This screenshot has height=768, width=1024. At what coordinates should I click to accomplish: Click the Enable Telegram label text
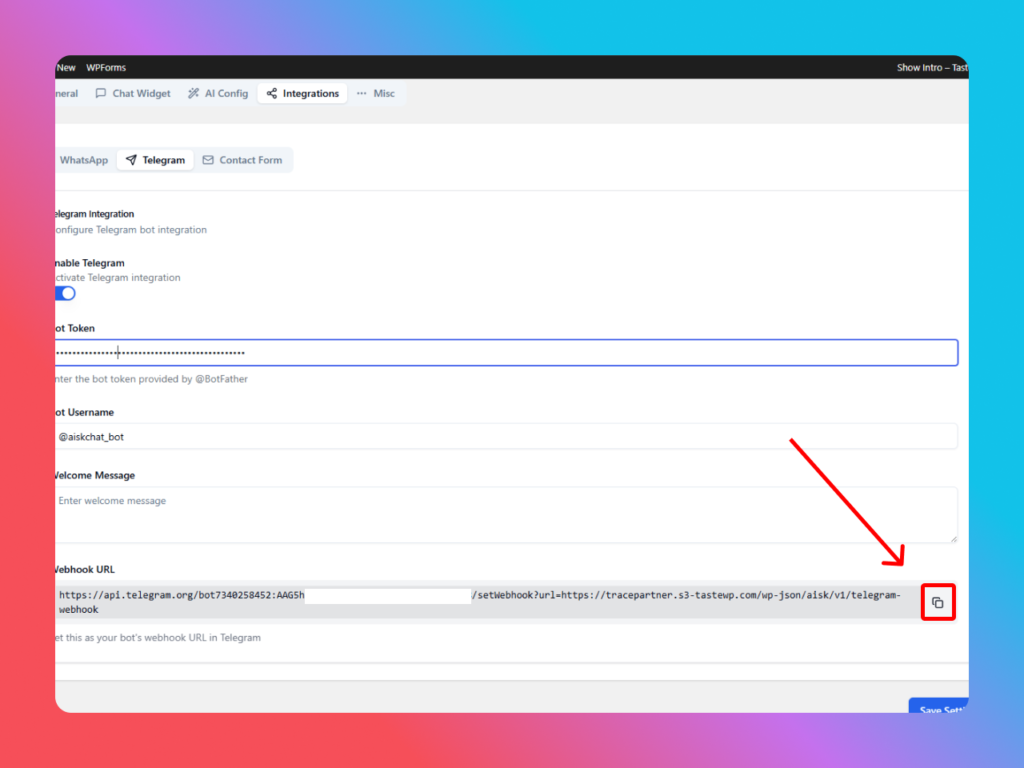[x=90, y=263]
